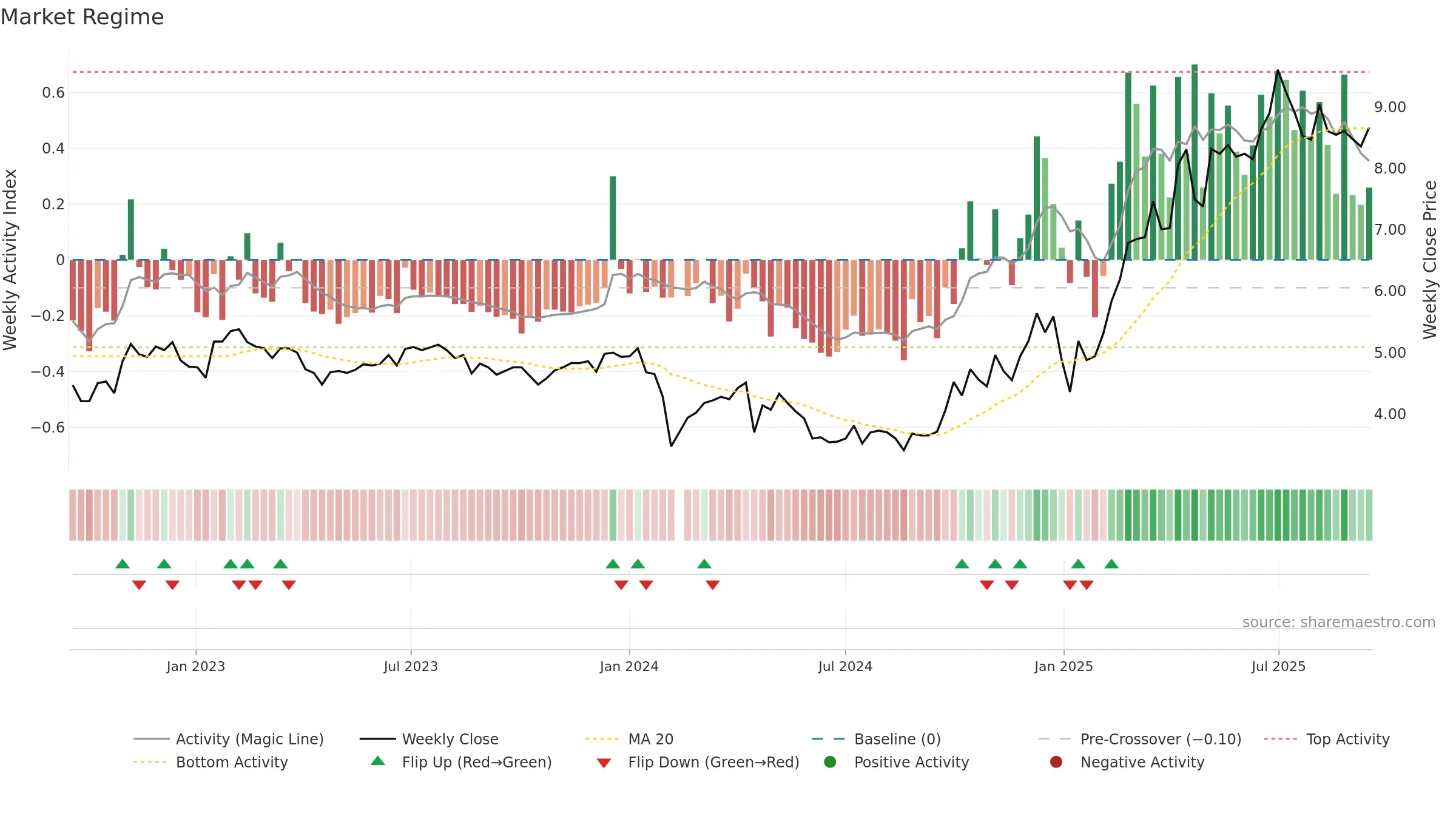Click the Flip Down (Green→Red) legend label
Screen dimensions: 1456x819
713,762
